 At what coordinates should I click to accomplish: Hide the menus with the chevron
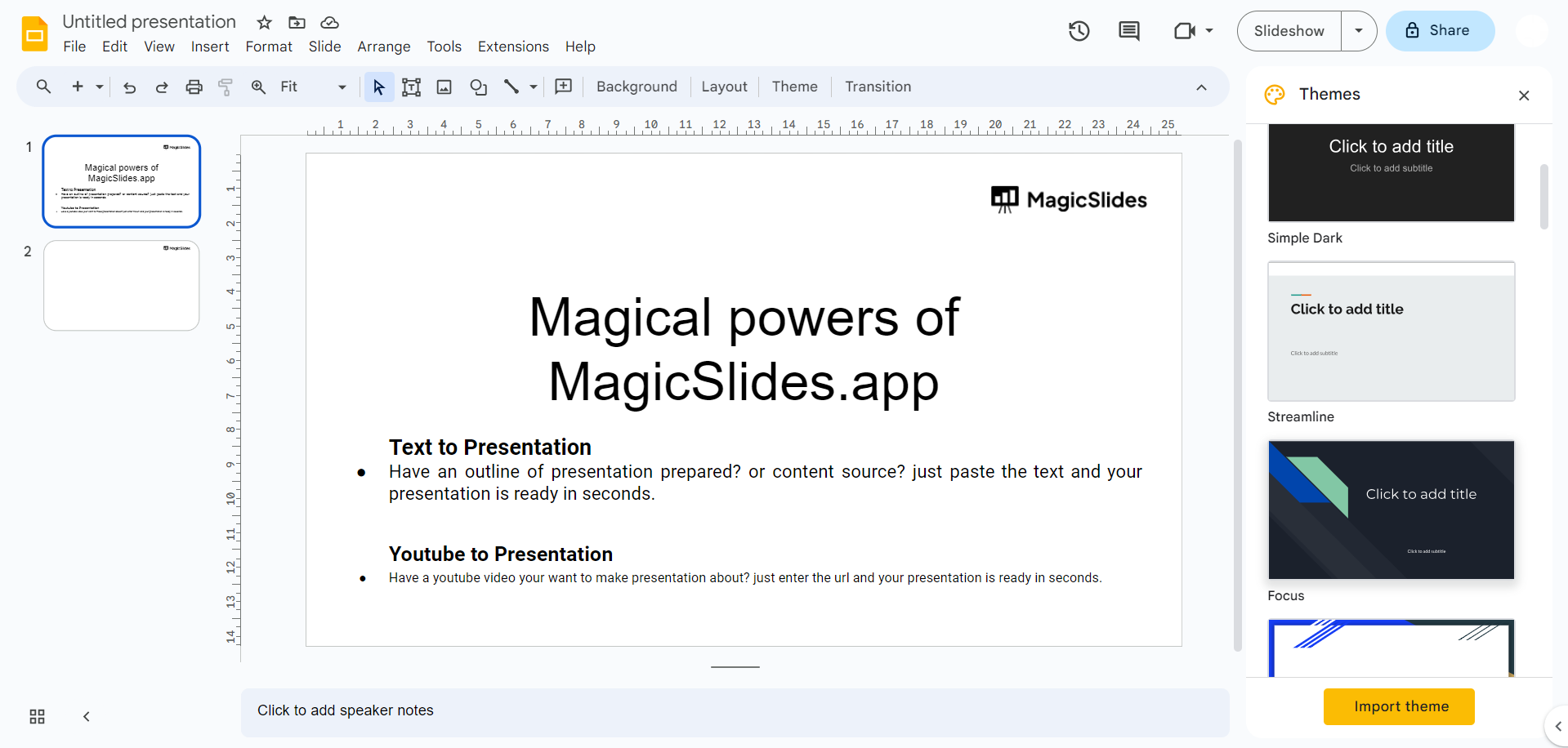[x=1200, y=87]
